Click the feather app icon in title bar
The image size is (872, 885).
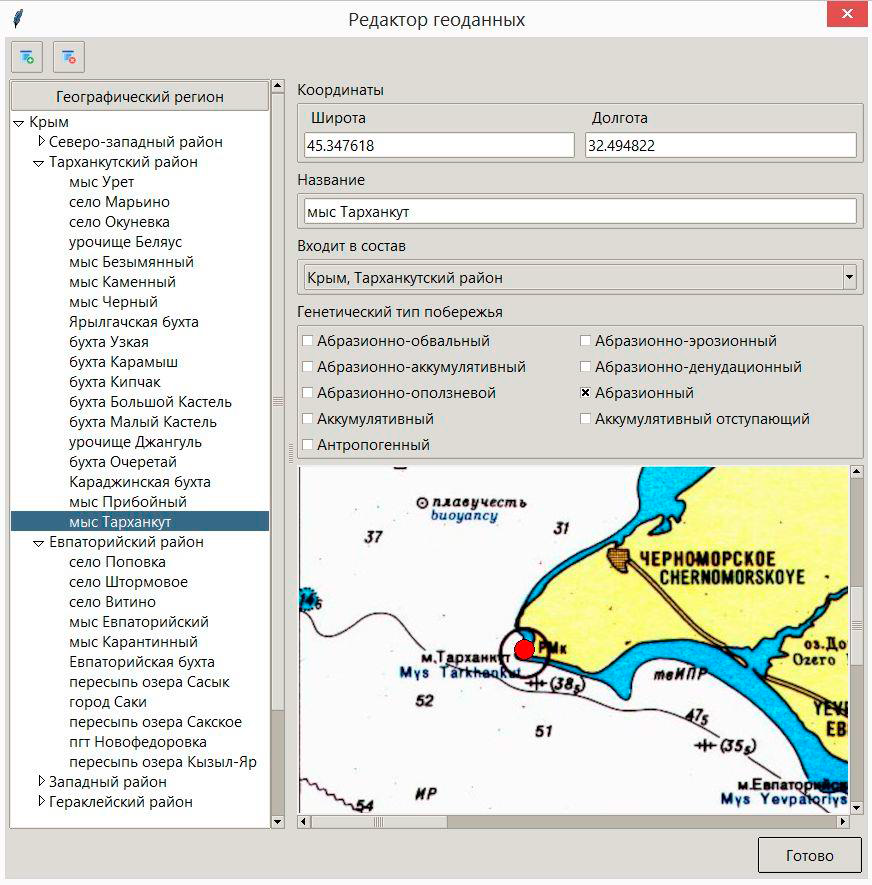pyautogui.click(x=18, y=19)
